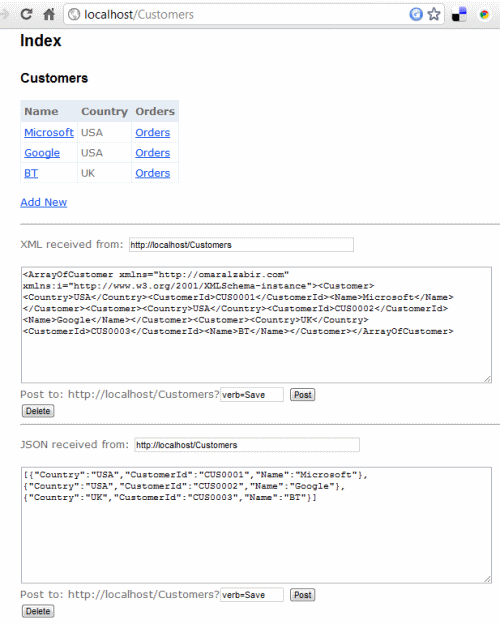Reload the page with the refresh icon

(x=26, y=15)
